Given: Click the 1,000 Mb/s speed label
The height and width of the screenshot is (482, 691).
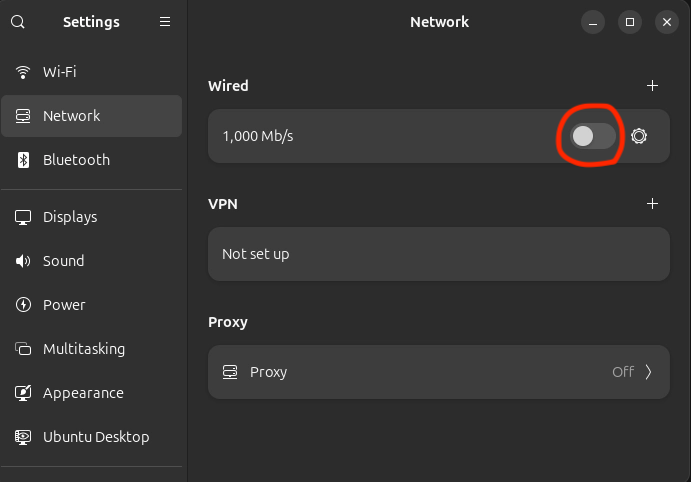Looking at the screenshot, I should click(x=258, y=136).
